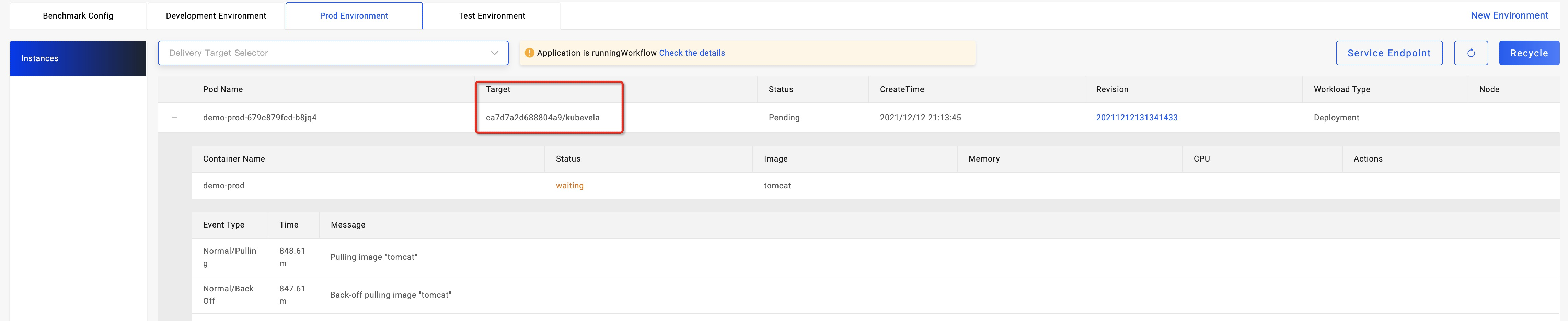
Task: Click the Workload Type column header
Action: (x=1341, y=90)
